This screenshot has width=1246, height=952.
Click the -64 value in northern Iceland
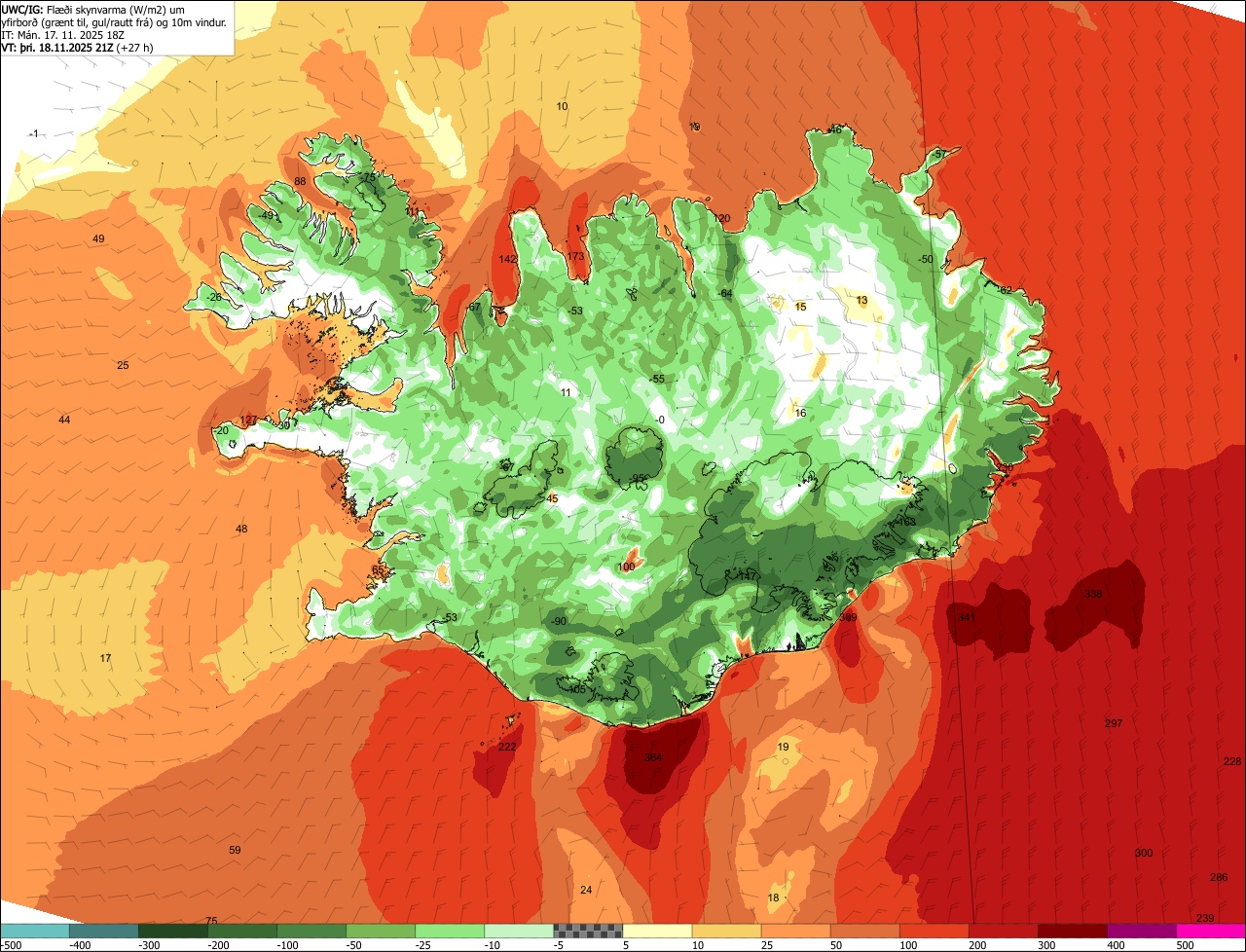(724, 293)
